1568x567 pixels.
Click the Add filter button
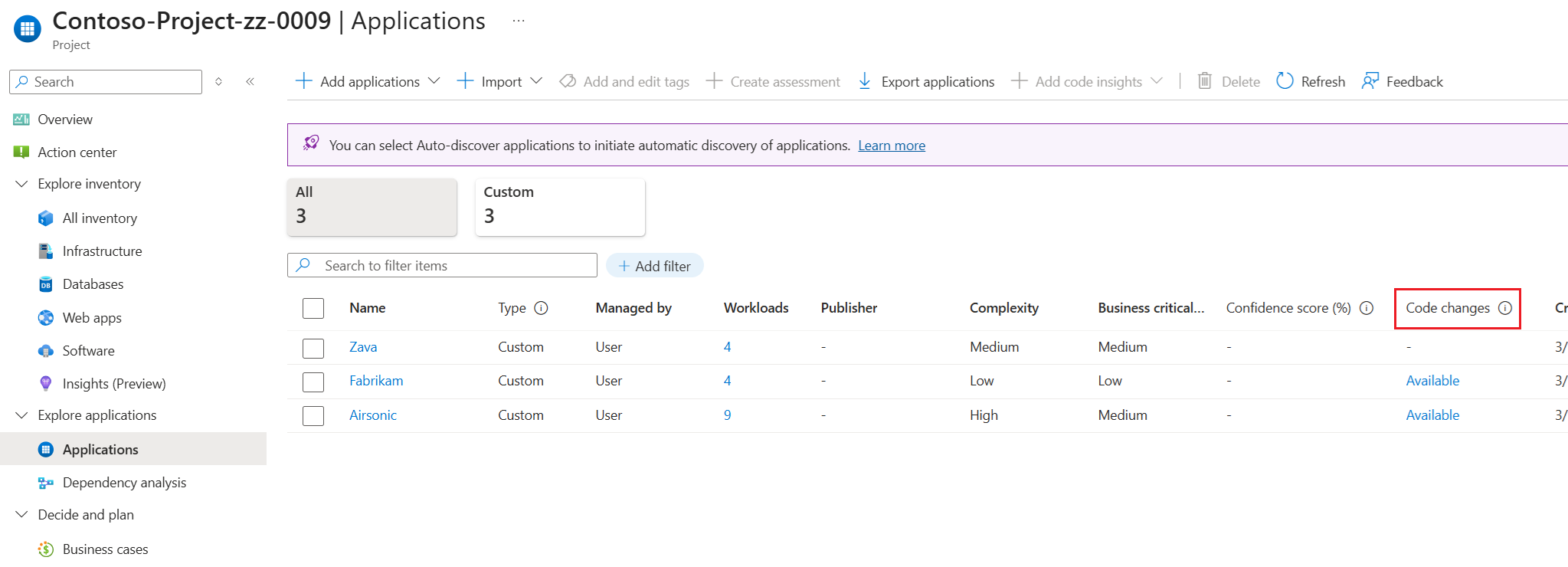pyautogui.click(x=655, y=266)
